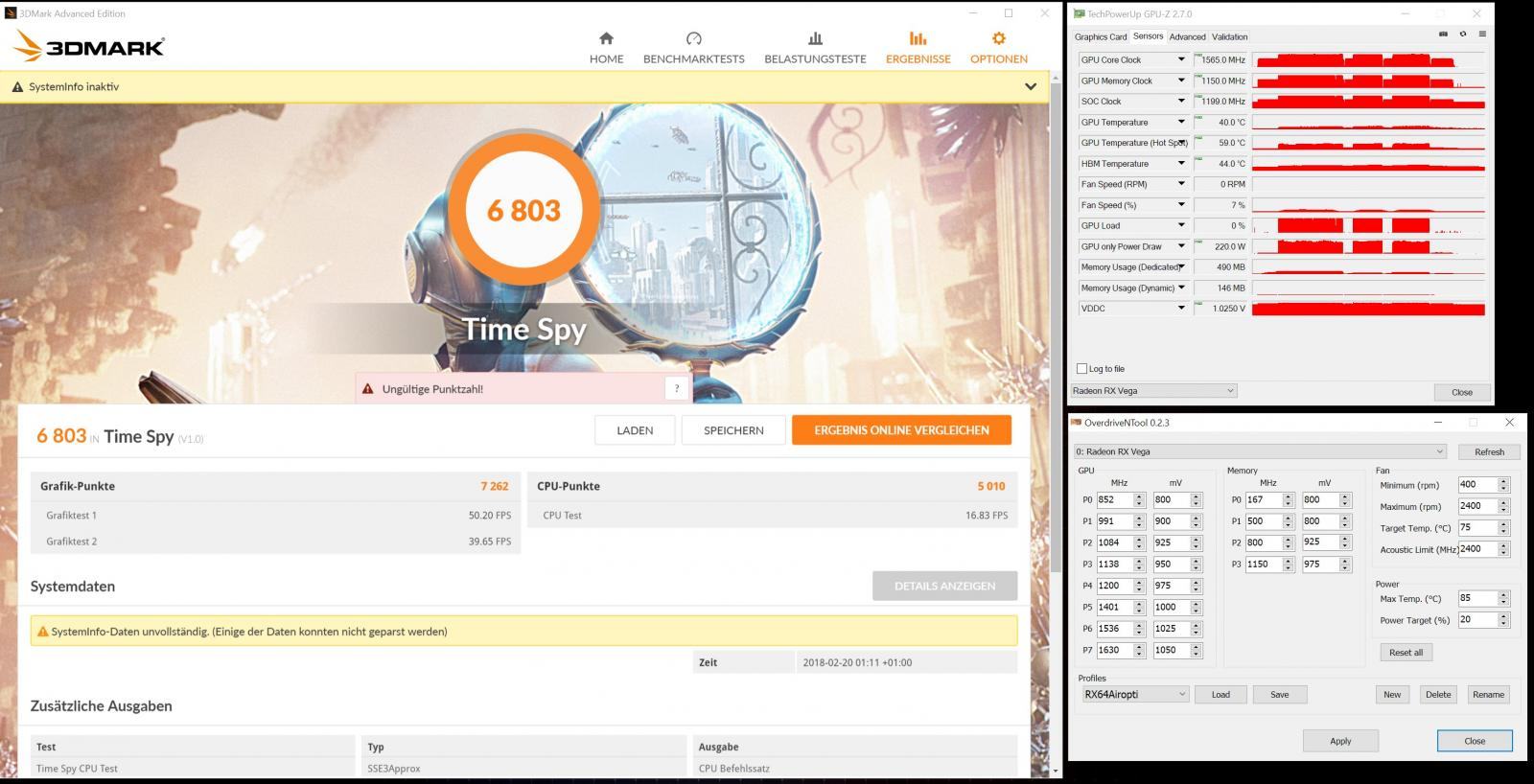The image size is (1534, 784).
Task: Click GPU-Z refresh icon
Action: [1462, 35]
